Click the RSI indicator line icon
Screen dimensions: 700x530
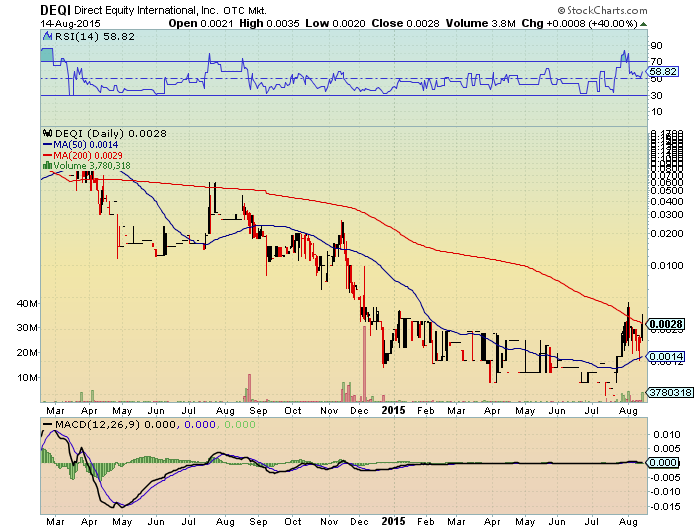pyautogui.click(x=47, y=36)
